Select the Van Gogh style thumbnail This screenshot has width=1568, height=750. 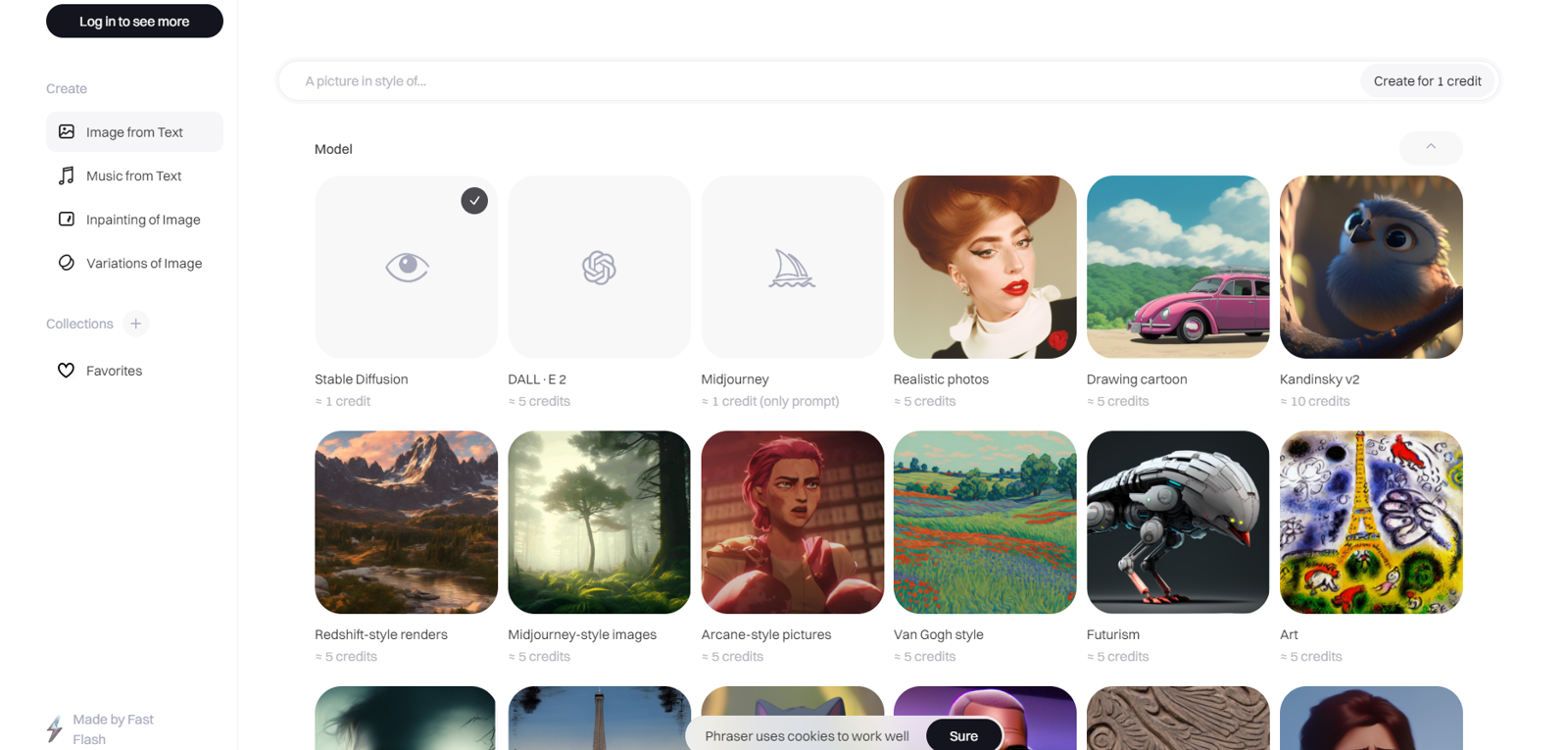(985, 522)
